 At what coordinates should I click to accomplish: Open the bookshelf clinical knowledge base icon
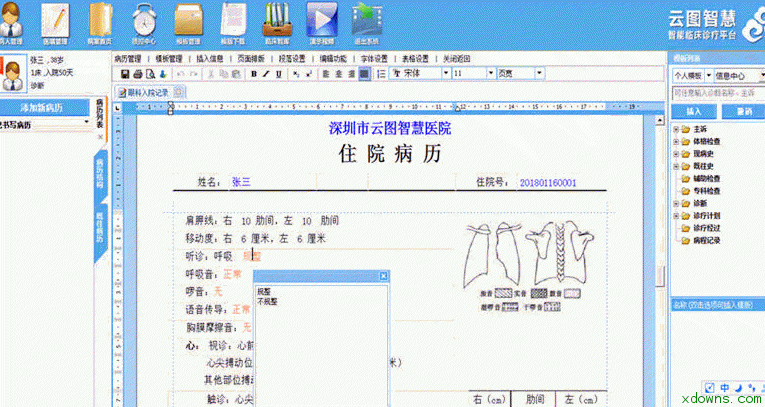coord(277,23)
